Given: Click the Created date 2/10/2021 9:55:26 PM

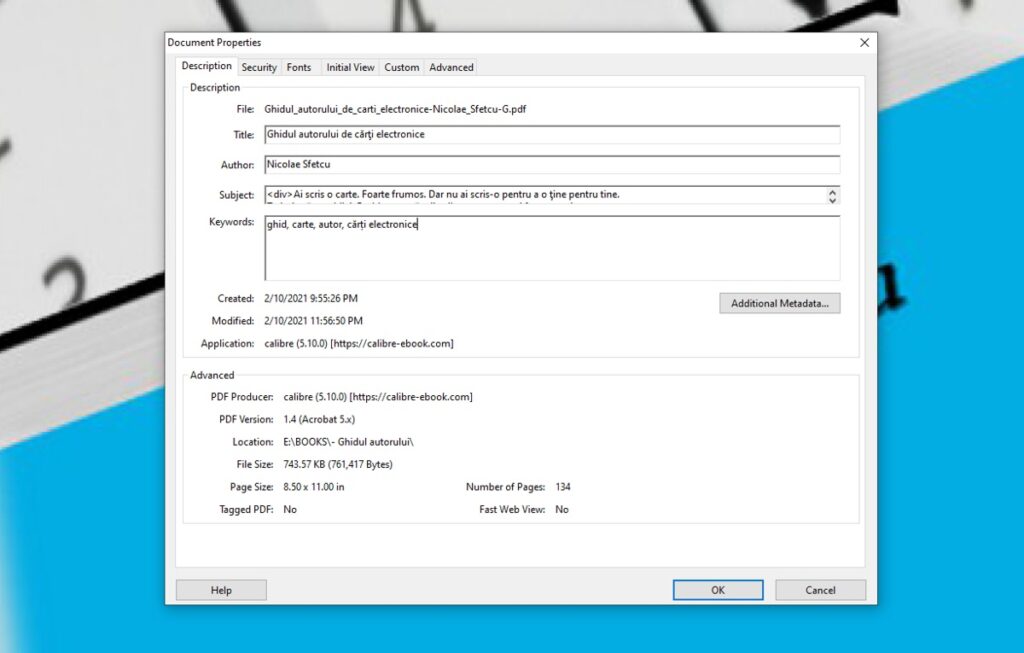Looking at the screenshot, I should coord(311,298).
